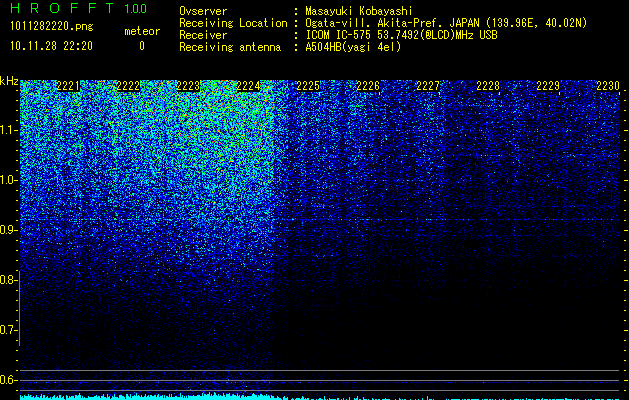
Task: Click the observer name Masayuki Kobayashi
Action: (359, 11)
